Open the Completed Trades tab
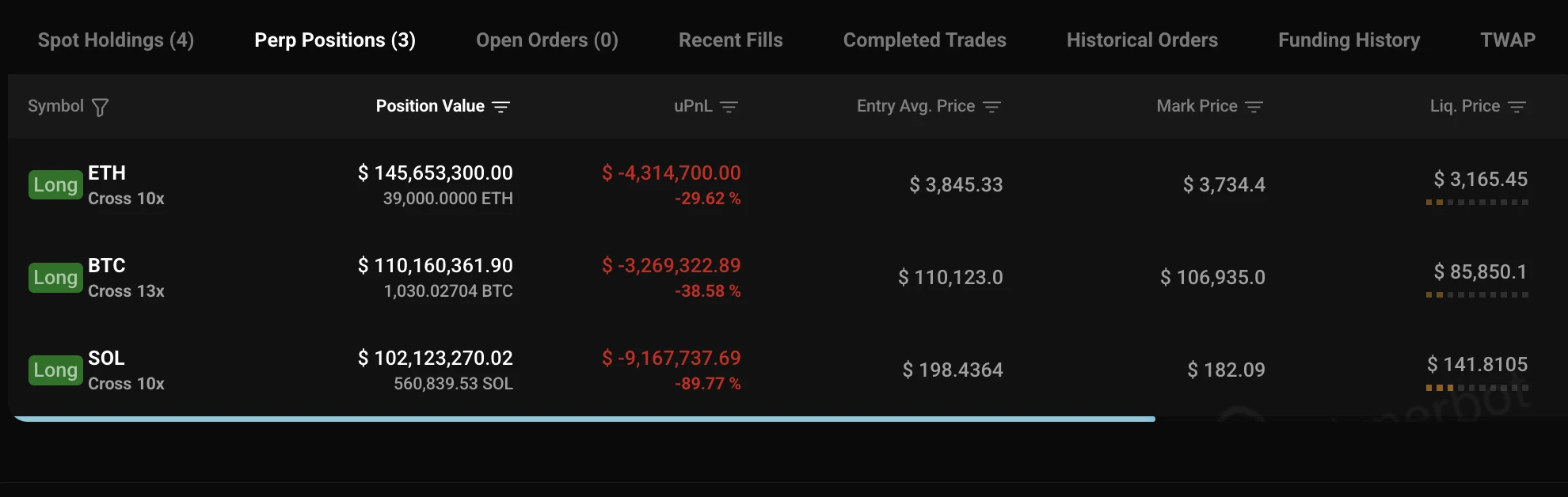Image resolution: width=1568 pixels, height=497 pixels. [x=924, y=40]
